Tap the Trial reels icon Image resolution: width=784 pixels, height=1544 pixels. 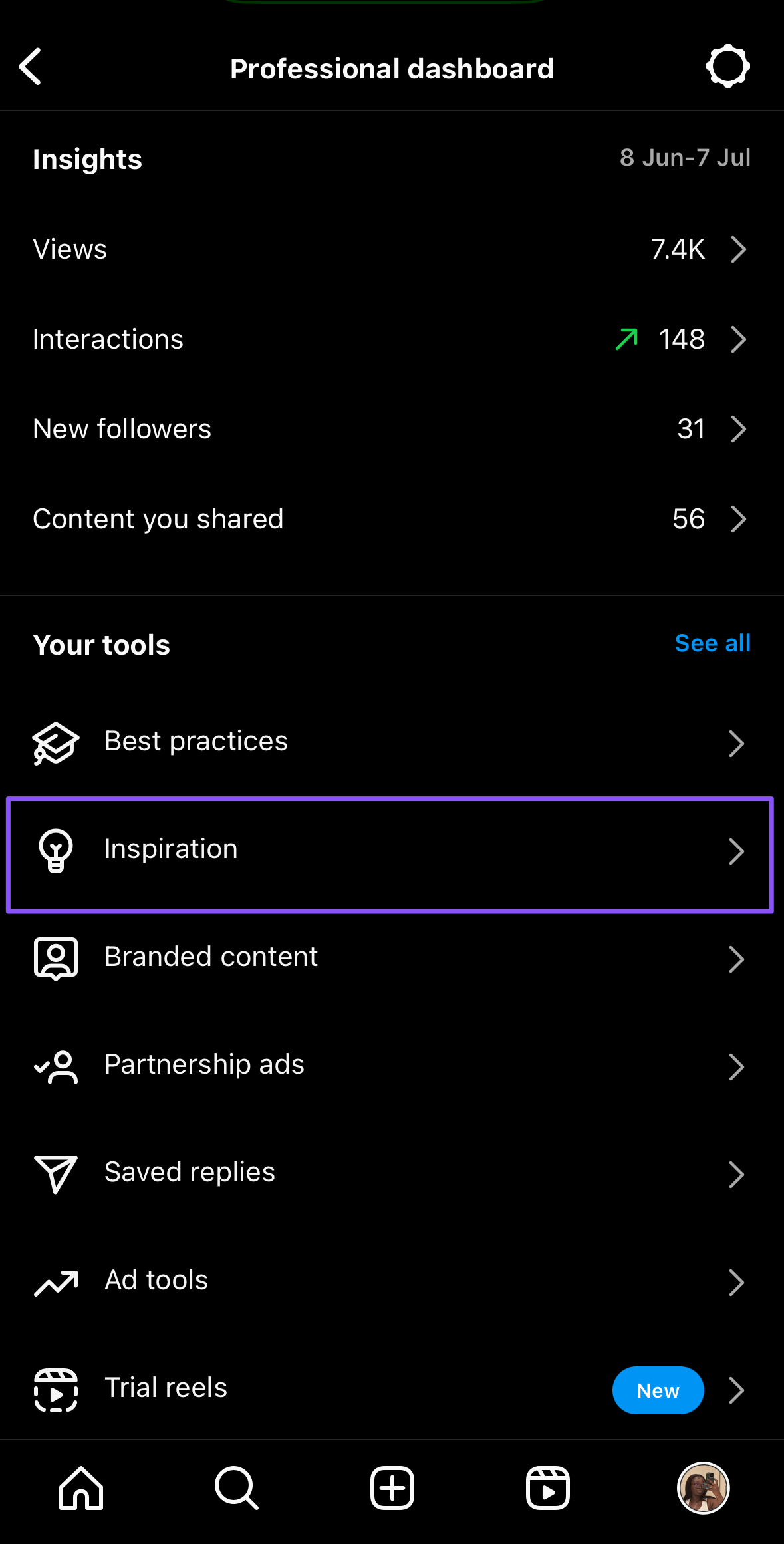(56, 1390)
